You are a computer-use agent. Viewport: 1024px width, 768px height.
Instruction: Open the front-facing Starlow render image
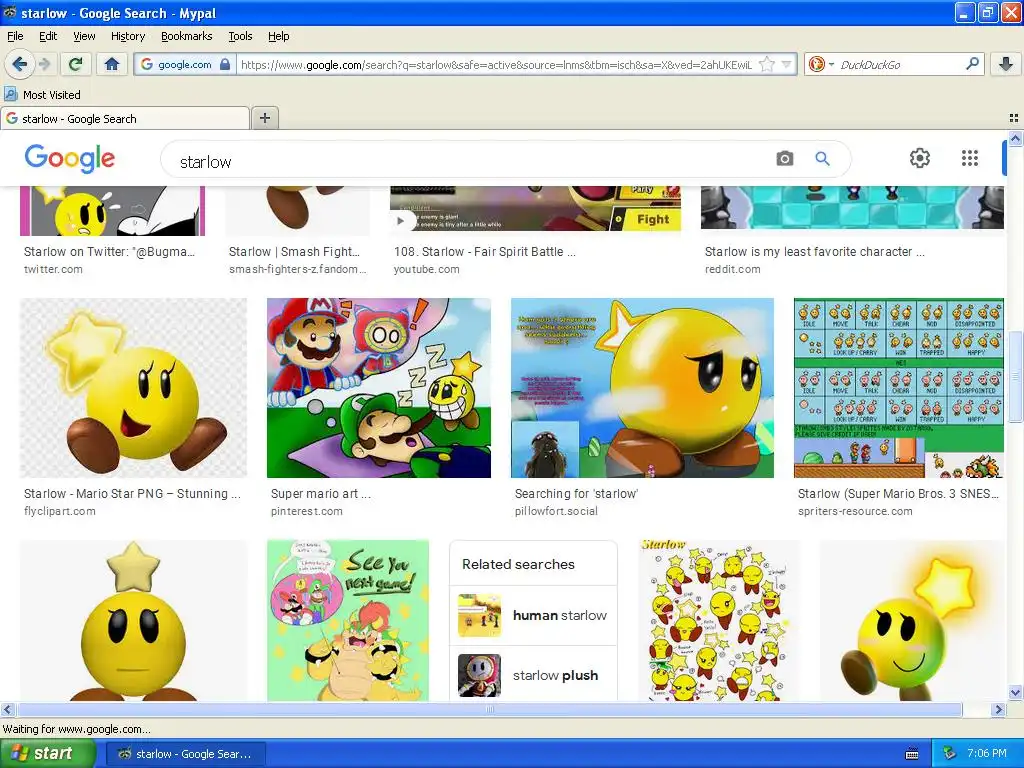pos(133,620)
